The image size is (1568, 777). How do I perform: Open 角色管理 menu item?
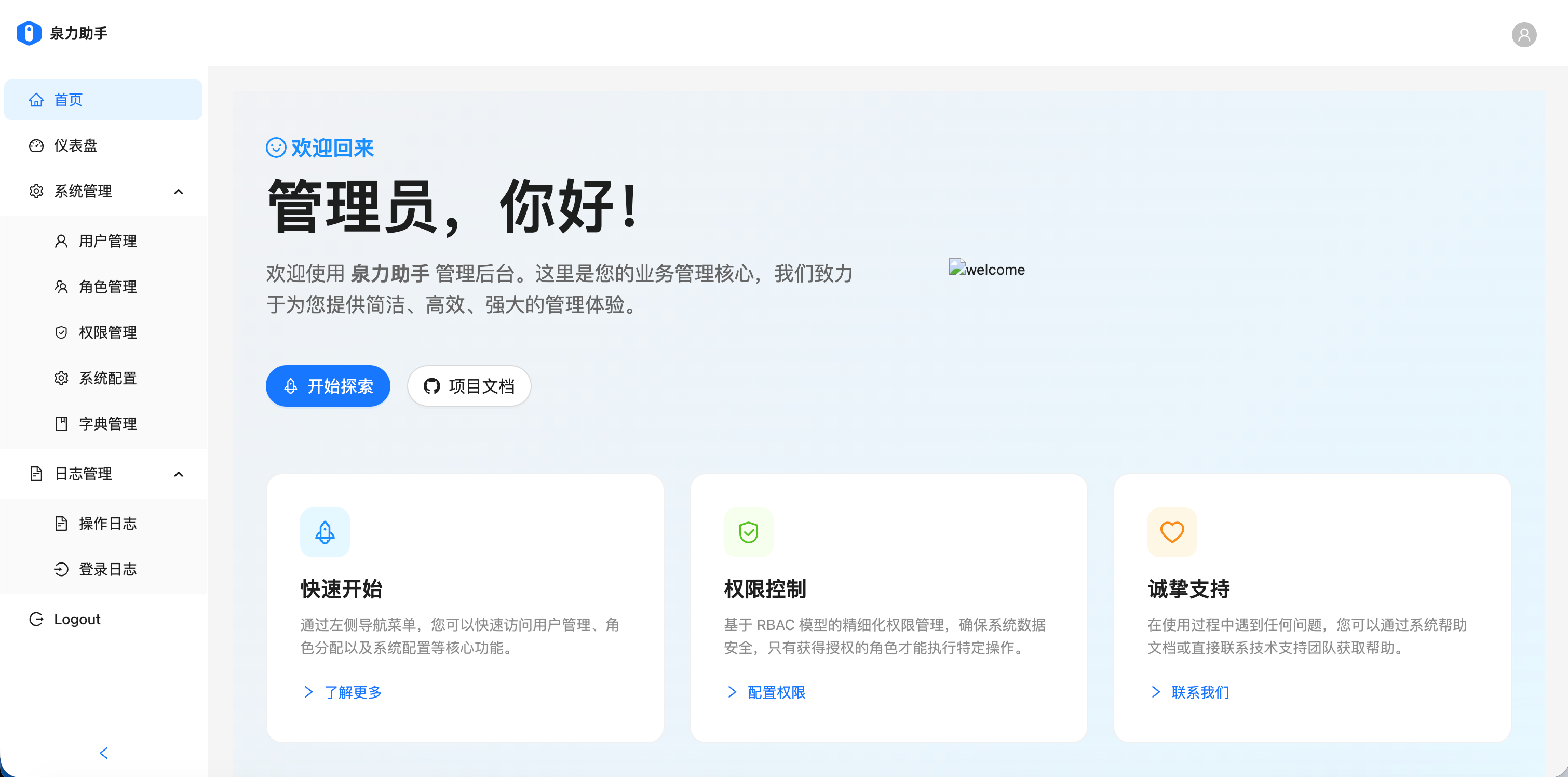[x=108, y=287]
